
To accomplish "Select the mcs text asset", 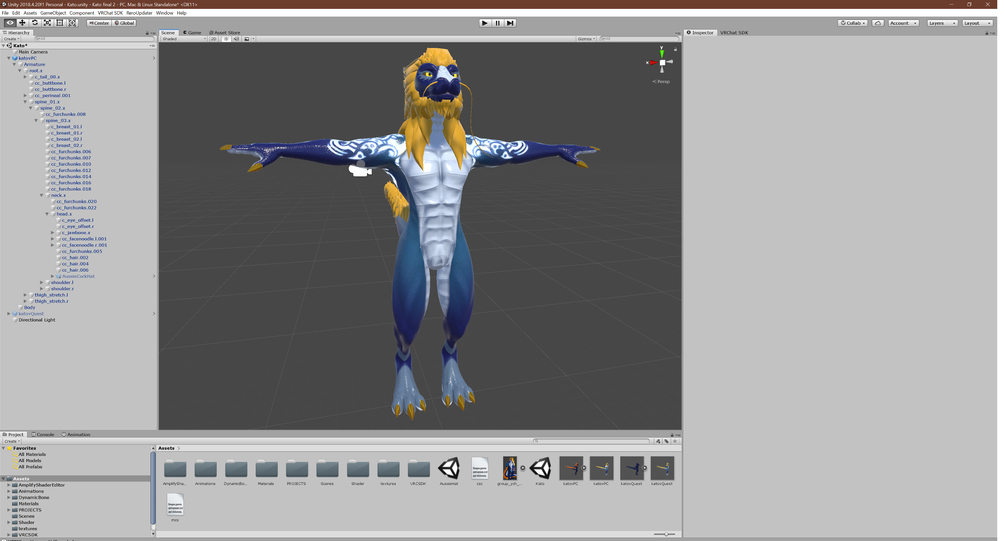I will [175, 506].
